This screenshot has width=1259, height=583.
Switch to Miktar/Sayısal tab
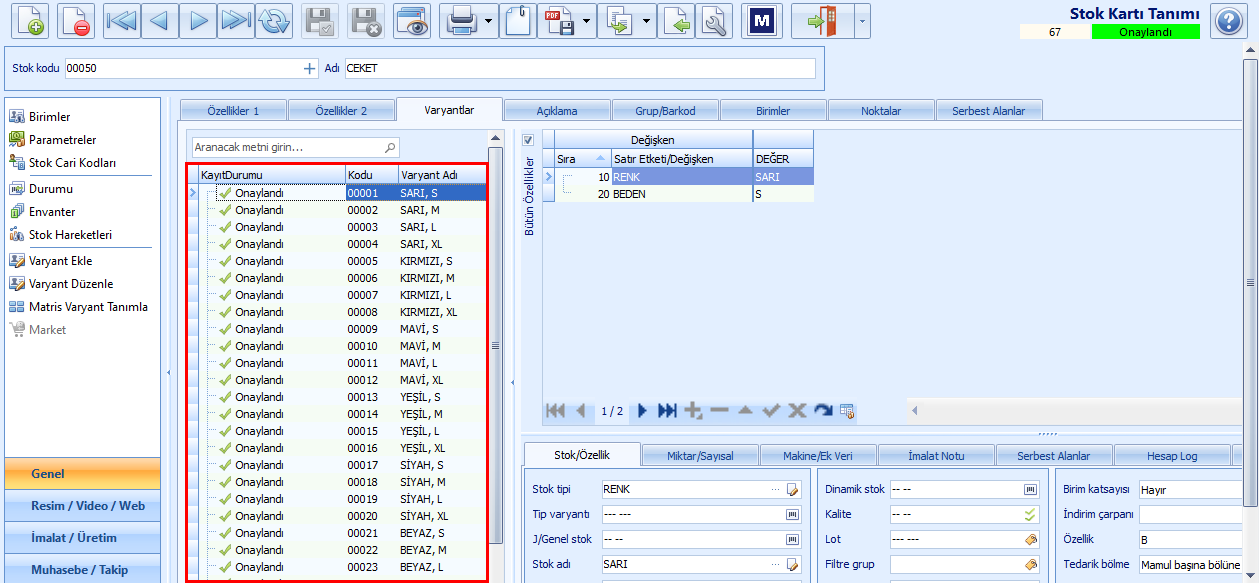point(700,456)
